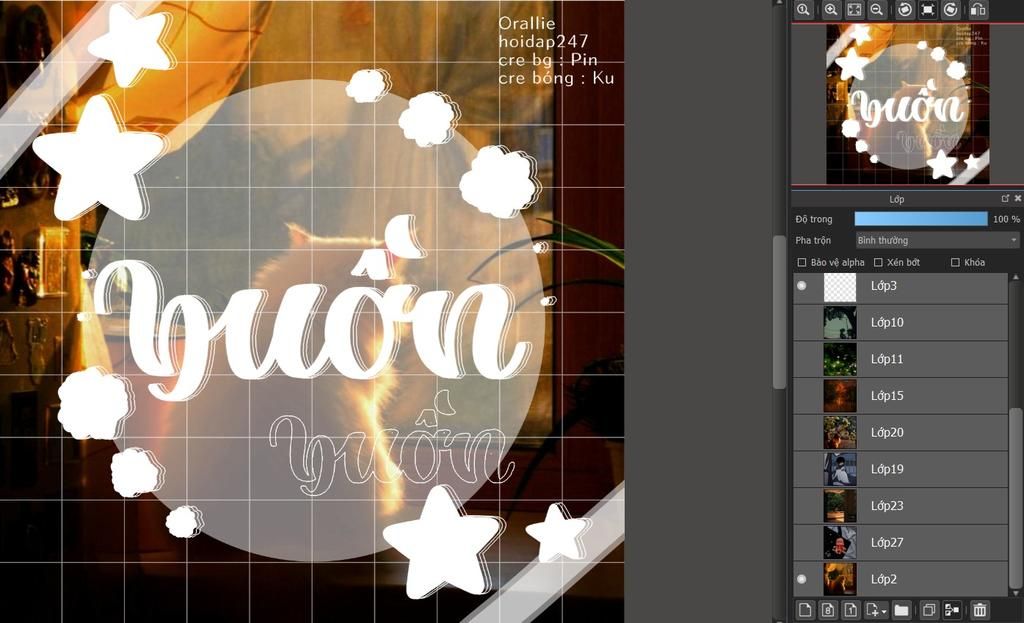
Task: Click the layer list scroll up arrow
Action: click(1015, 278)
